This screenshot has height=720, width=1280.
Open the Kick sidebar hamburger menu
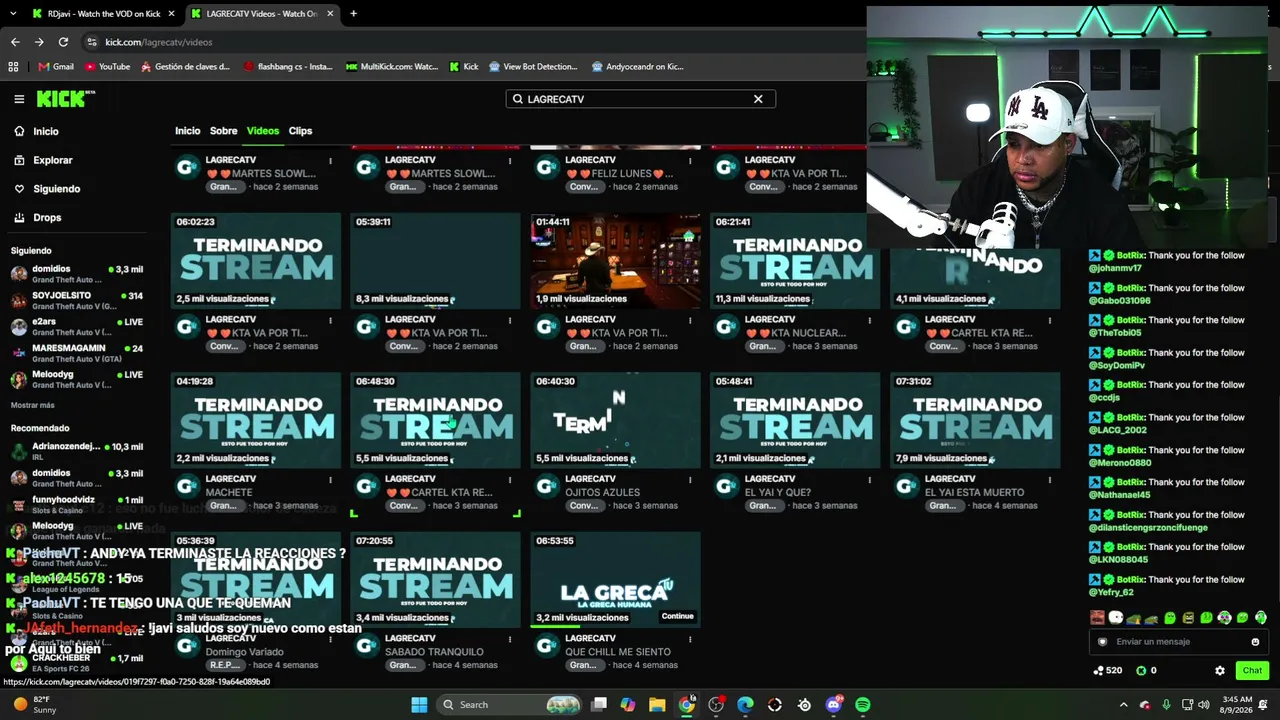tap(19, 99)
